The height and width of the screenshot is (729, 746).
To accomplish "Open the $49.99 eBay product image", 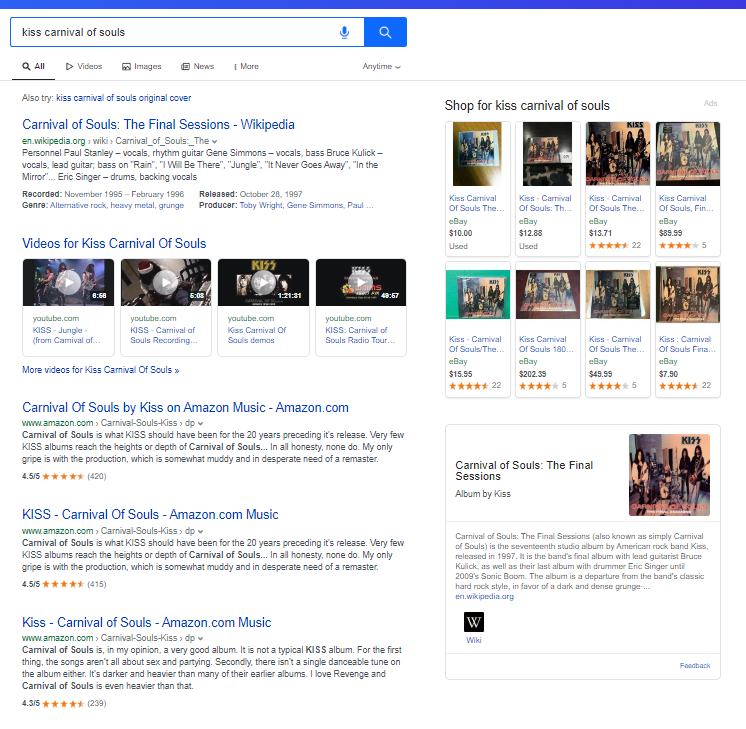I will point(618,295).
